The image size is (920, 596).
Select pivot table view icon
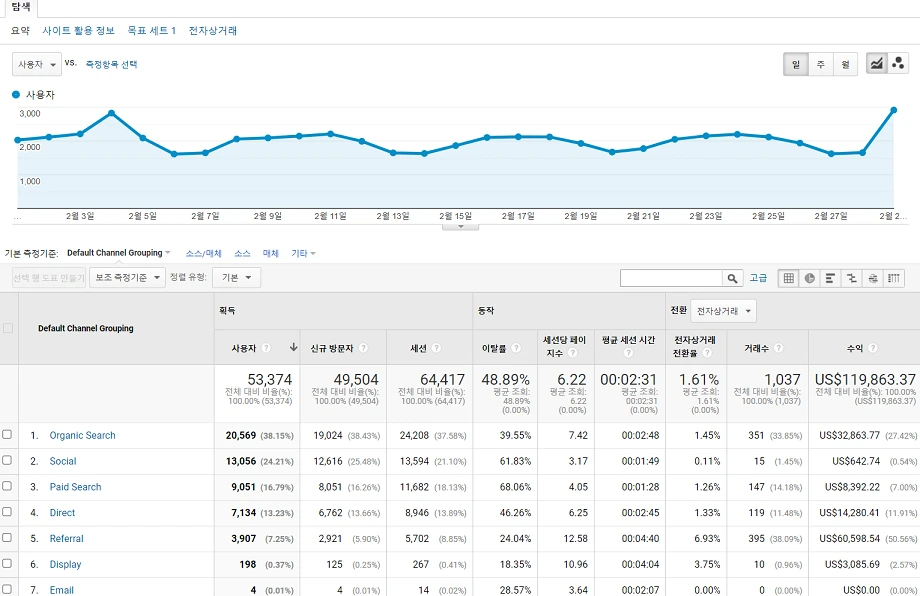tap(894, 278)
